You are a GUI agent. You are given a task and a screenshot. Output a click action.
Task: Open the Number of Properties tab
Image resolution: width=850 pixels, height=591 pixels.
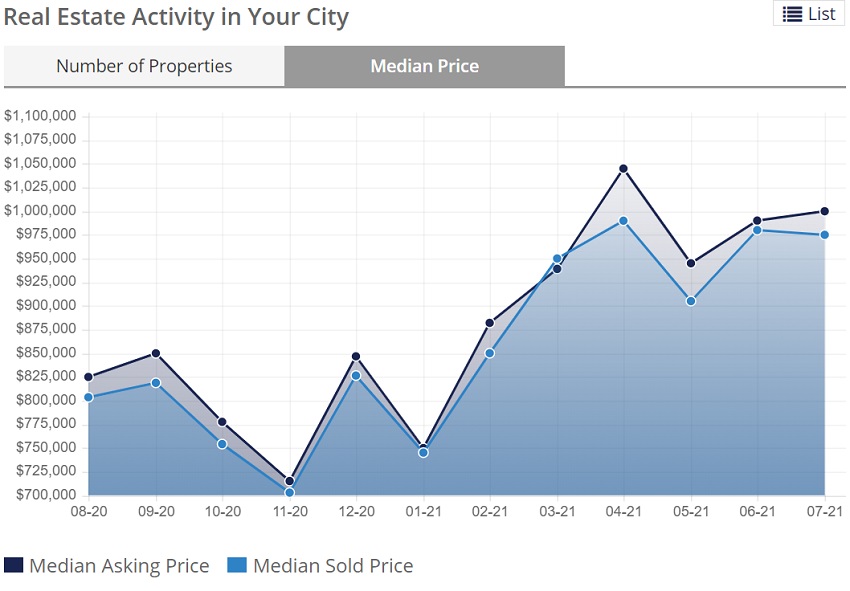[144, 66]
